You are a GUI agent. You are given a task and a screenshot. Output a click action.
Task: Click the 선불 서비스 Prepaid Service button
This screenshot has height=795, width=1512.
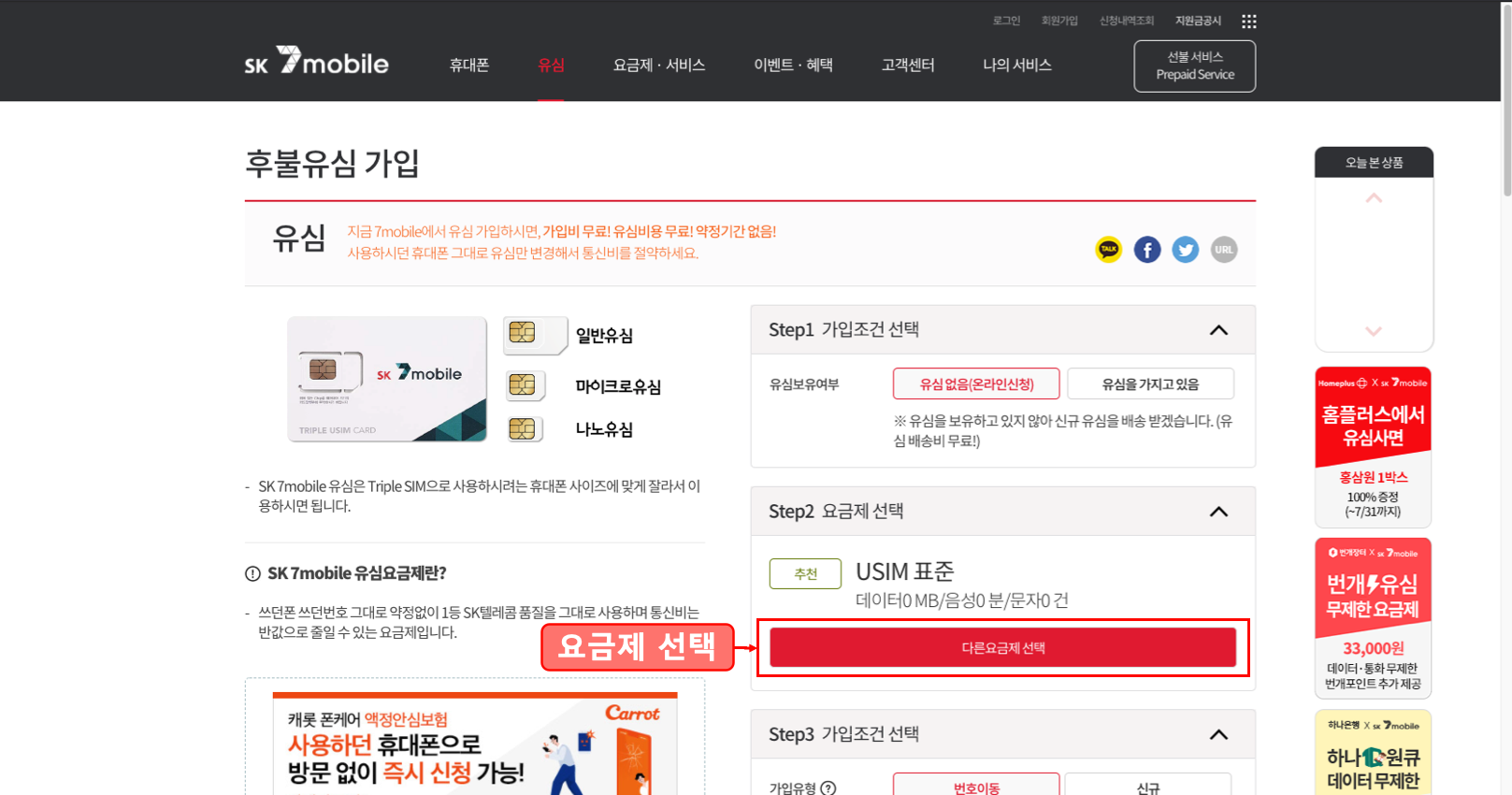1194,66
